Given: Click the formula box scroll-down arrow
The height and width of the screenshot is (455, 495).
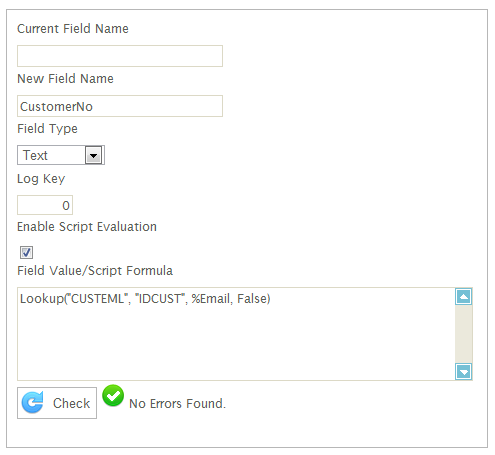Looking at the screenshot, I should [463, 371].
